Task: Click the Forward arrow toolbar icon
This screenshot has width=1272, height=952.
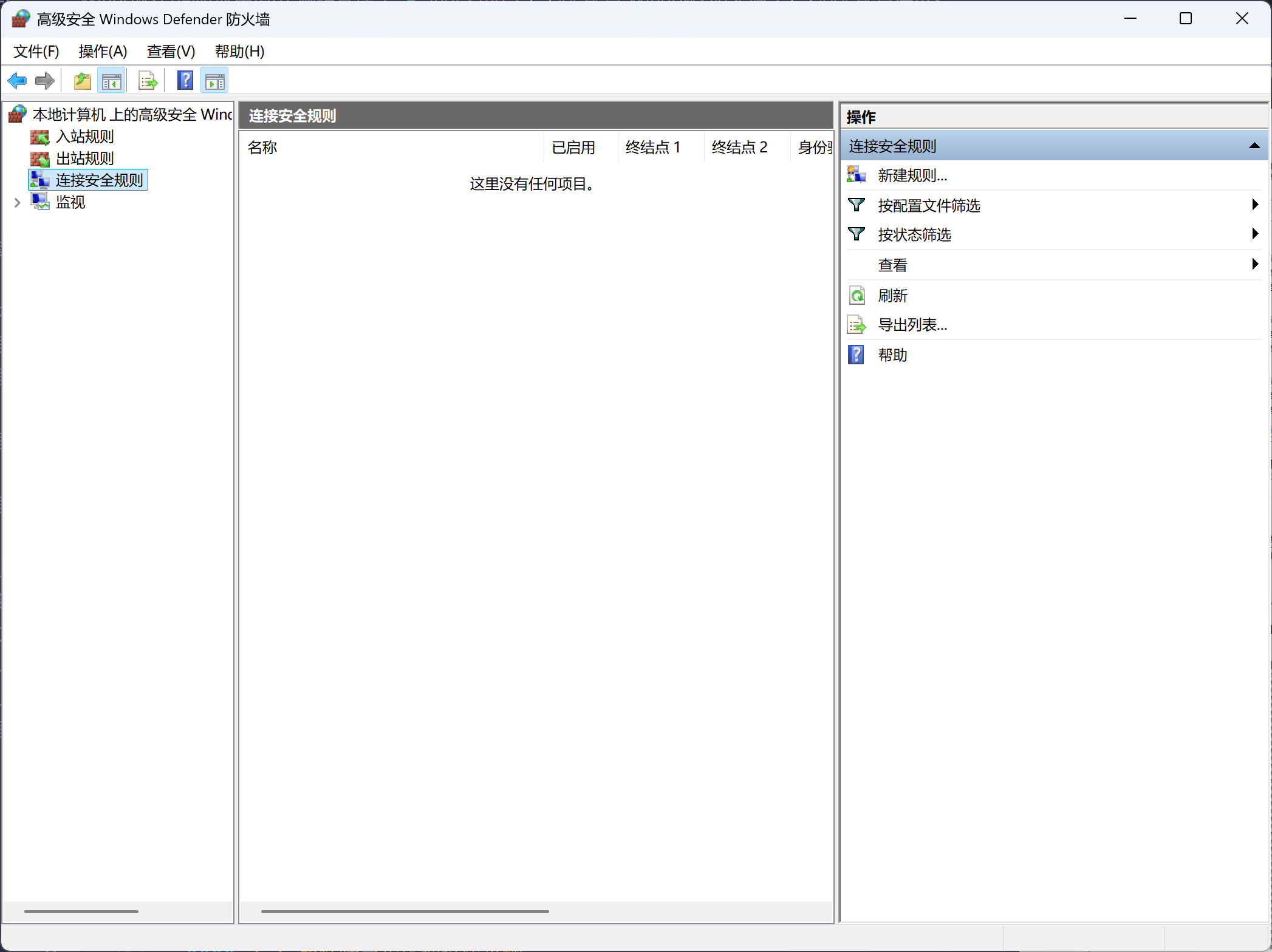Action: point(45,81)
